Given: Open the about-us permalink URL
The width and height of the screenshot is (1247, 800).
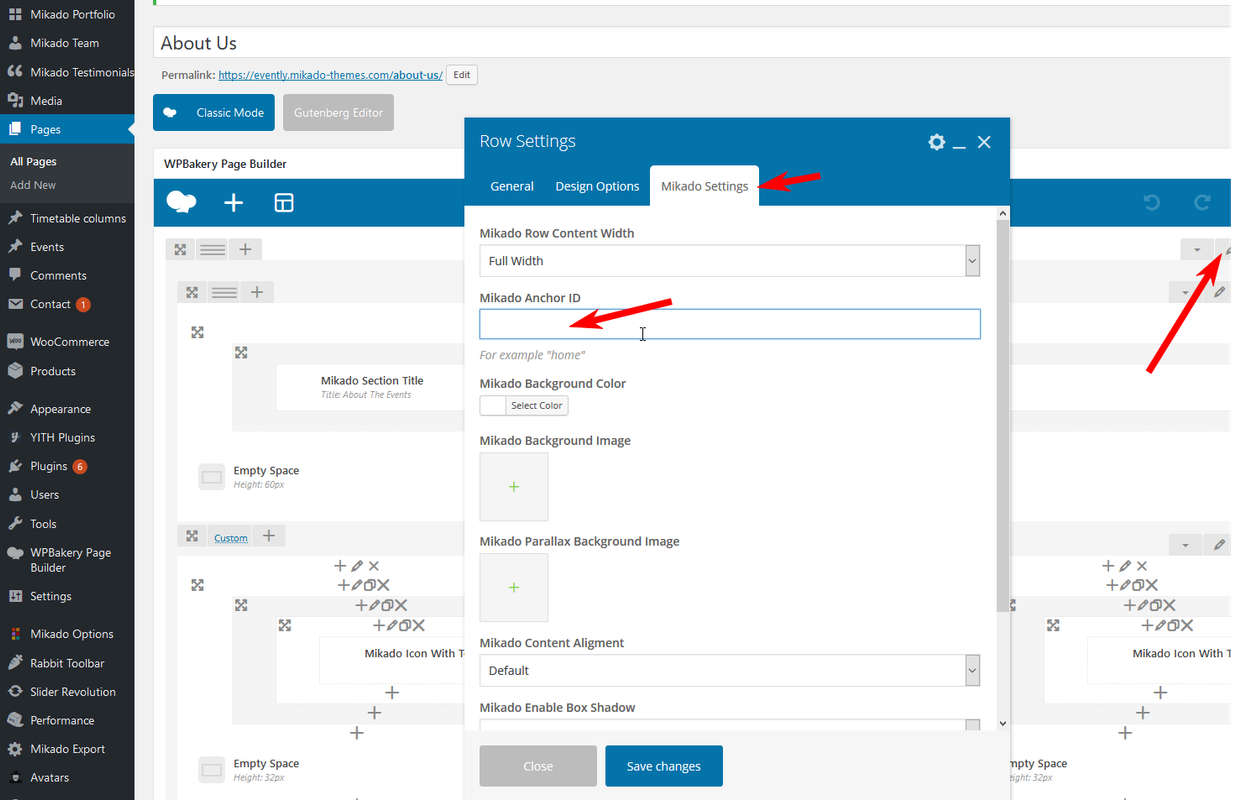Looking at the screenshot, I should [330, 75].
